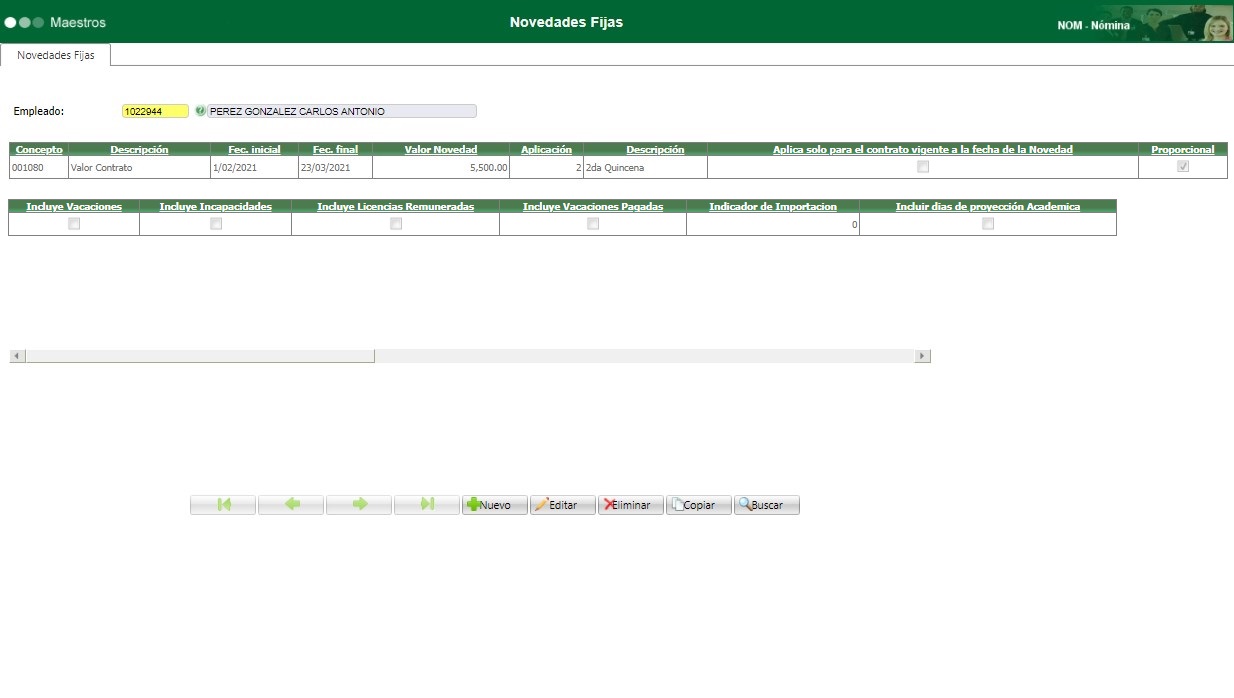Click the Valor Contrato description cell
Viewport: 1234px width, 698px height.
coord(139,168)
